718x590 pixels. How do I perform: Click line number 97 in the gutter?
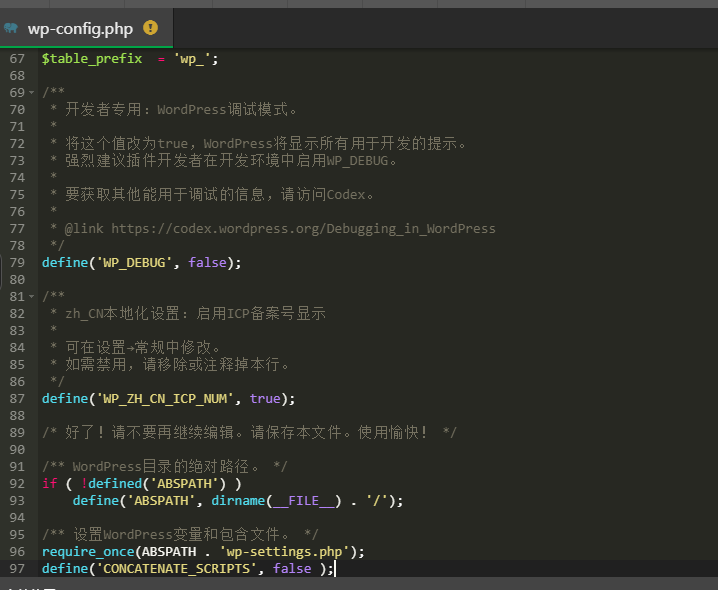(17, 569)
